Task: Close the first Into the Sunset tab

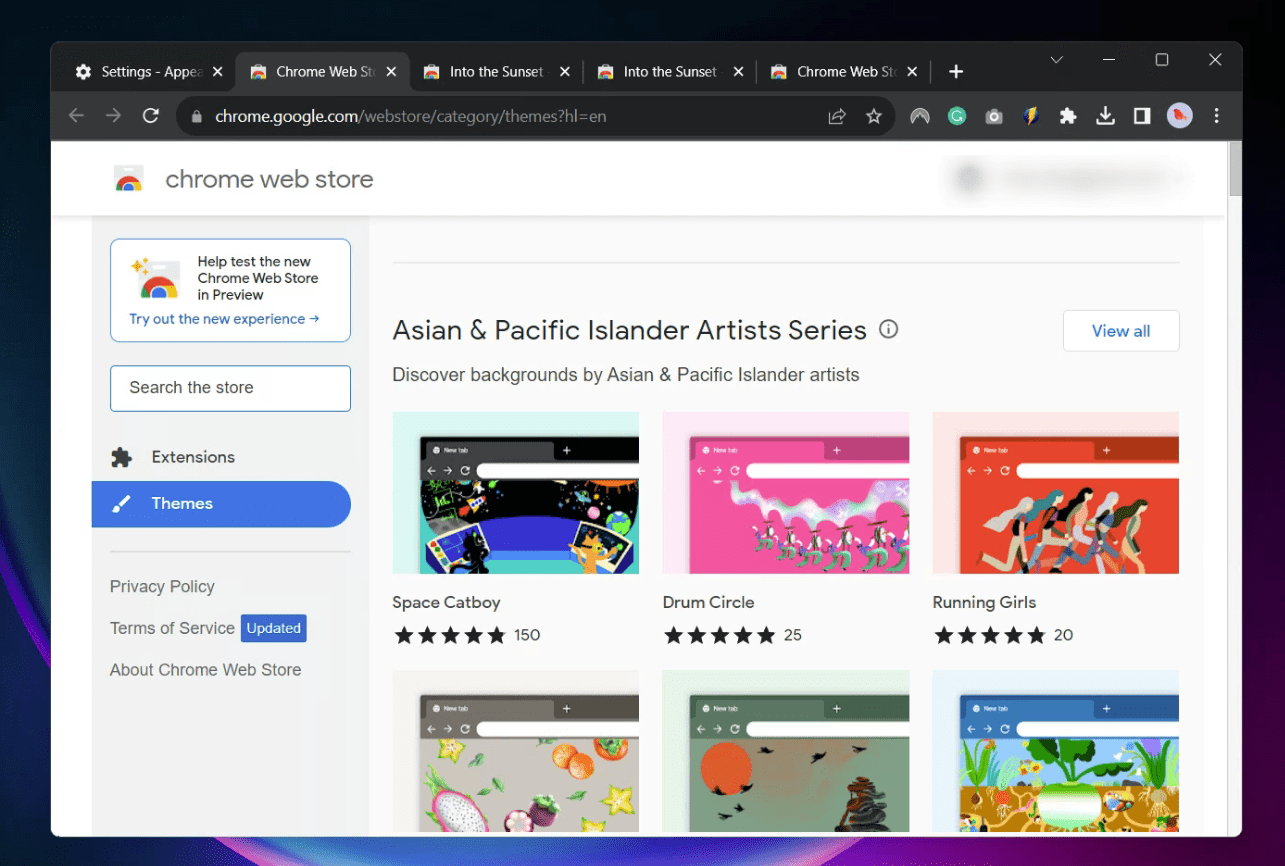Action: pos(565,72)
